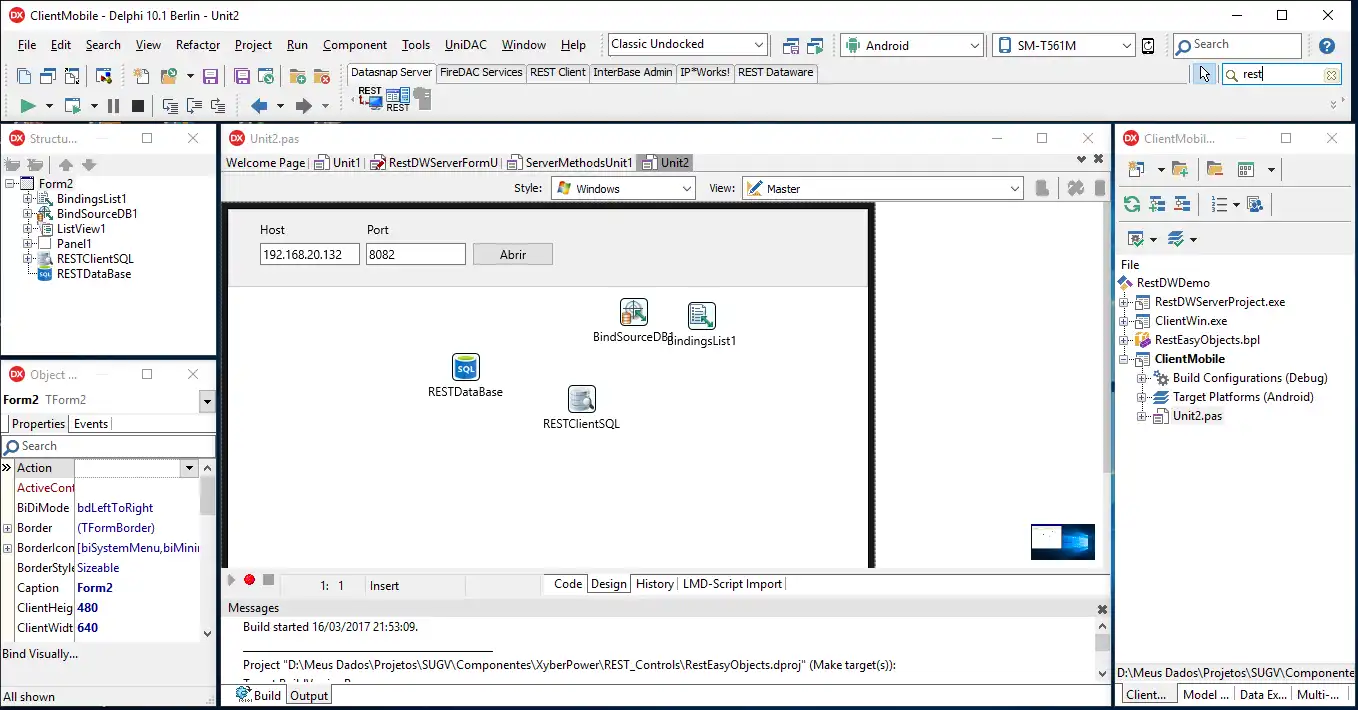The image size is (1358, 710).
Task: Expand the Border property in Object Inspector
Action: click(8, 528)
